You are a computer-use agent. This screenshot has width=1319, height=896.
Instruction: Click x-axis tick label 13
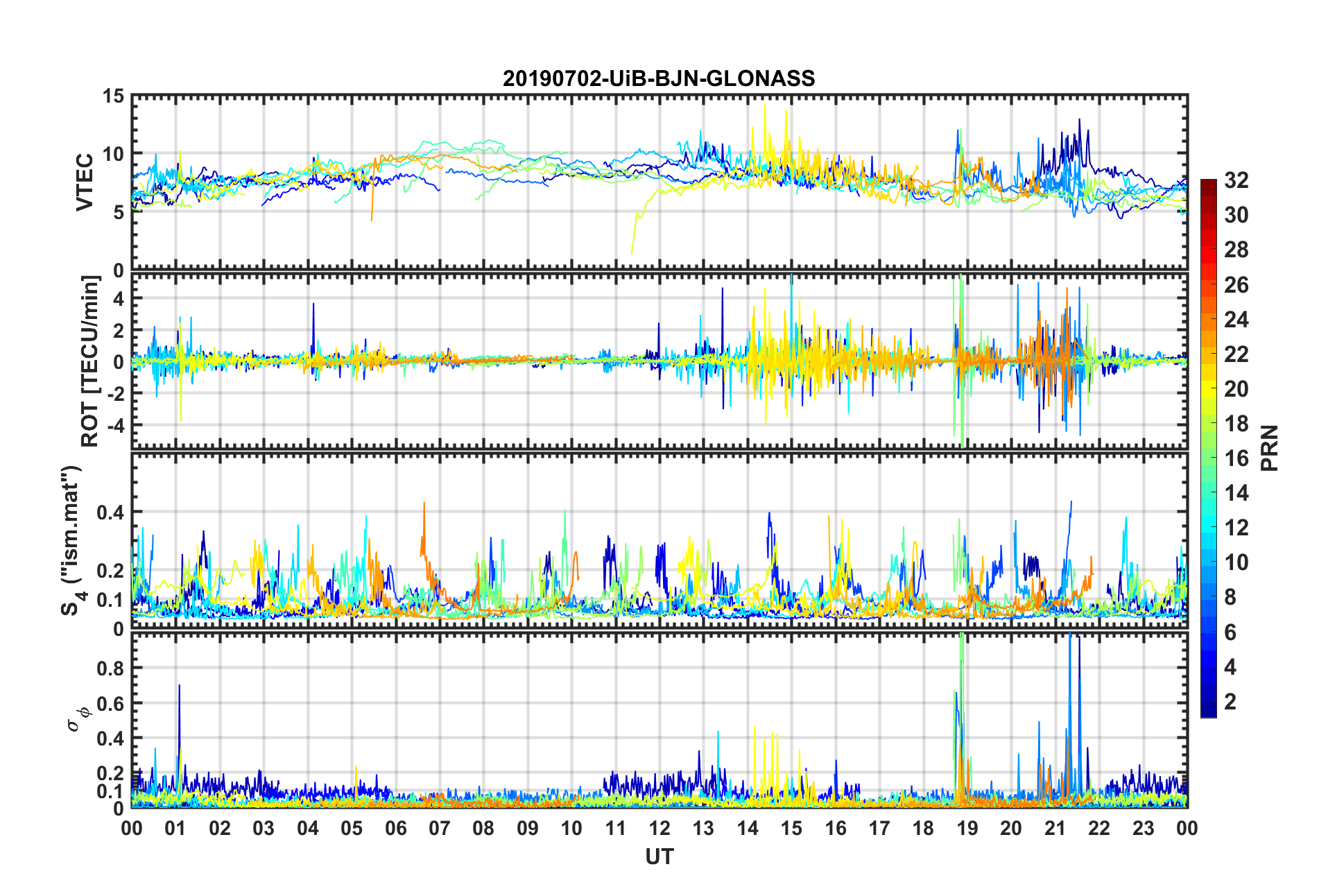pos(703,828)
